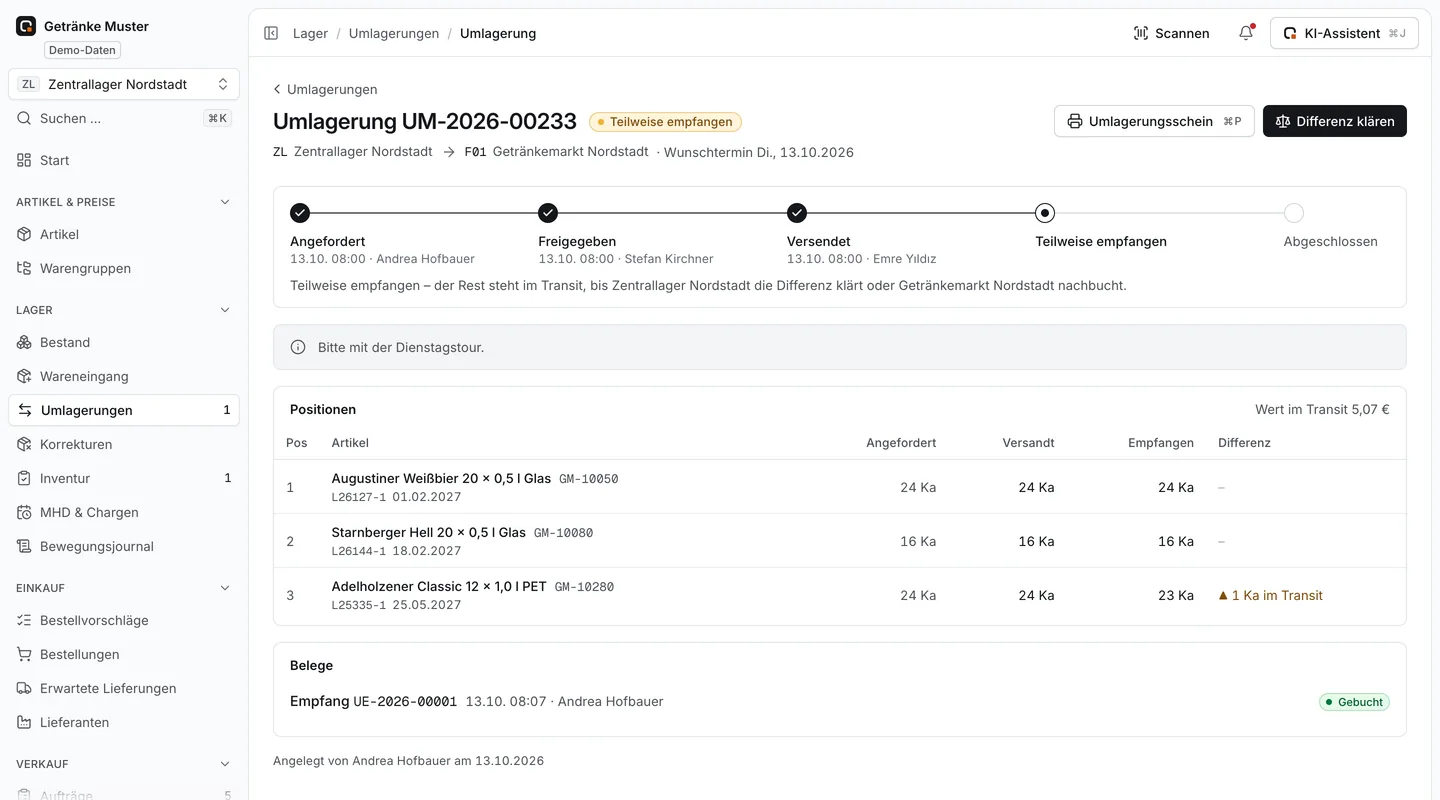Select Starnberger Hell article name
Screen dimensions: 1440x800
coord(429,532)
